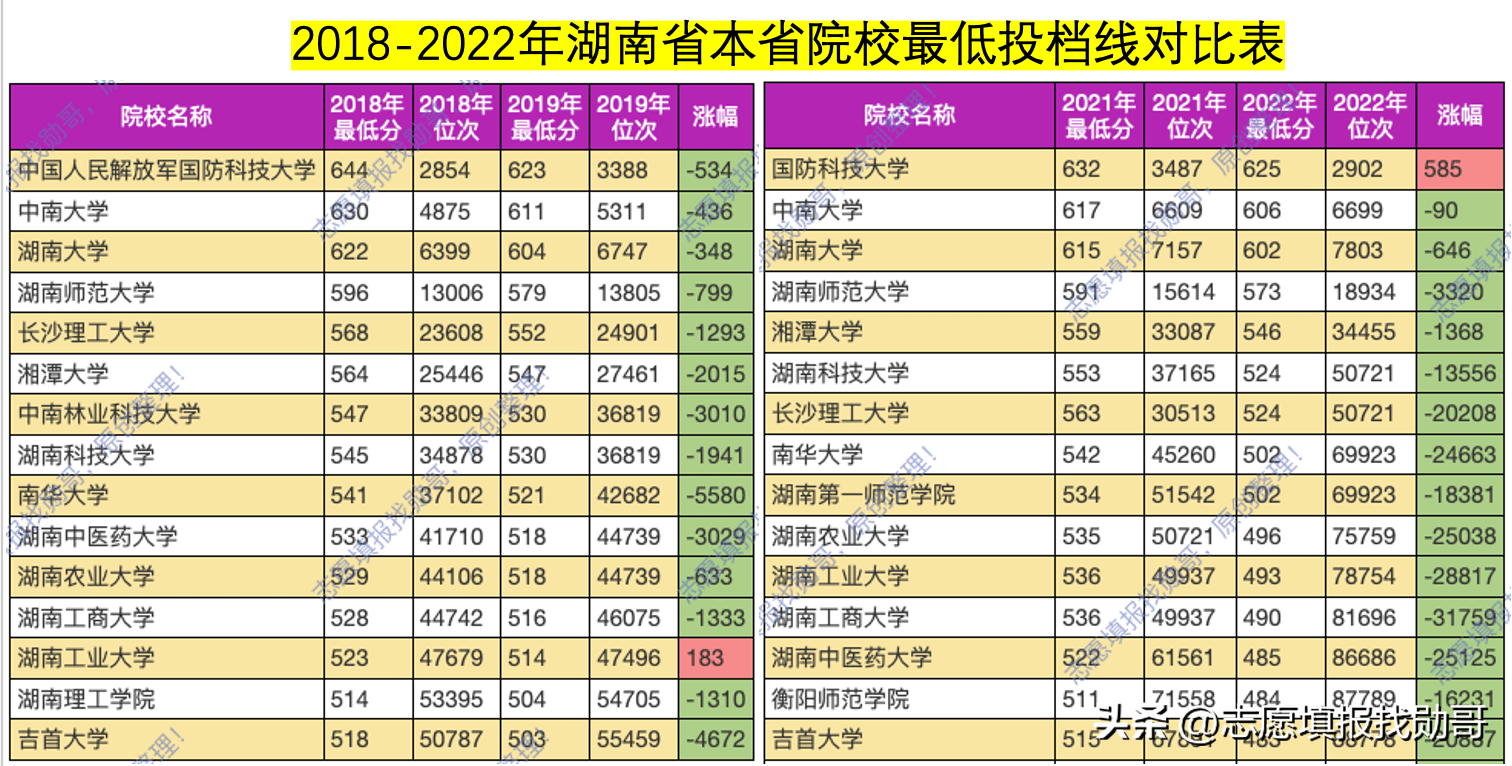Select the rank value 37165

coord(1184,373)
